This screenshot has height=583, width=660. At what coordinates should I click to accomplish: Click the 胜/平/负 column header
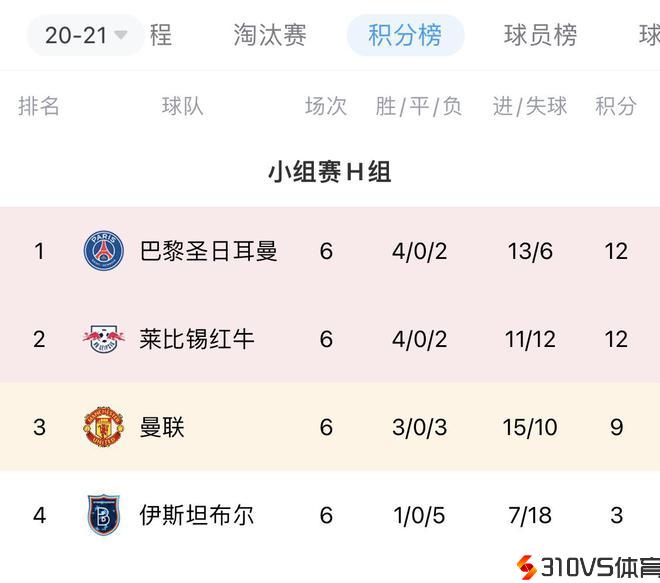pyautogui.click(x=419, y=106)
